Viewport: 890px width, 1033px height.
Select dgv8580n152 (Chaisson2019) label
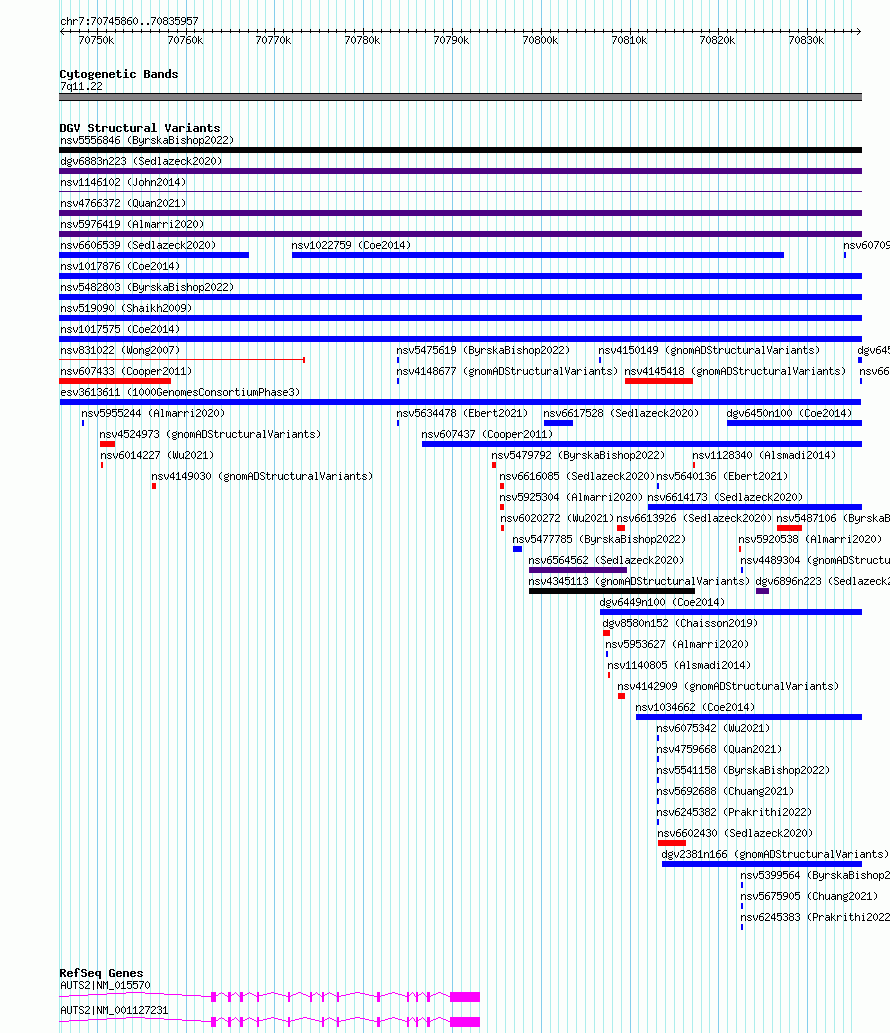pos(680,625)
